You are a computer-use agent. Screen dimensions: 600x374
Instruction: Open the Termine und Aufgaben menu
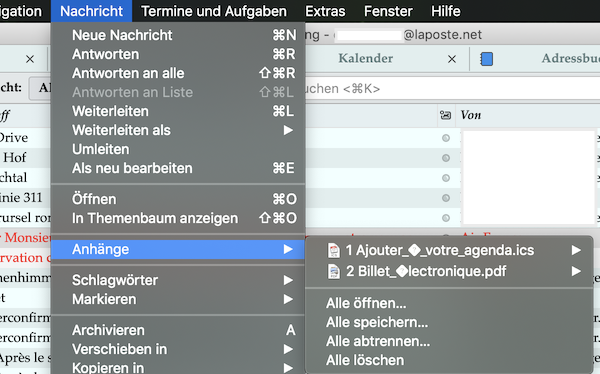pyautogui.click(x=214, y=11)
